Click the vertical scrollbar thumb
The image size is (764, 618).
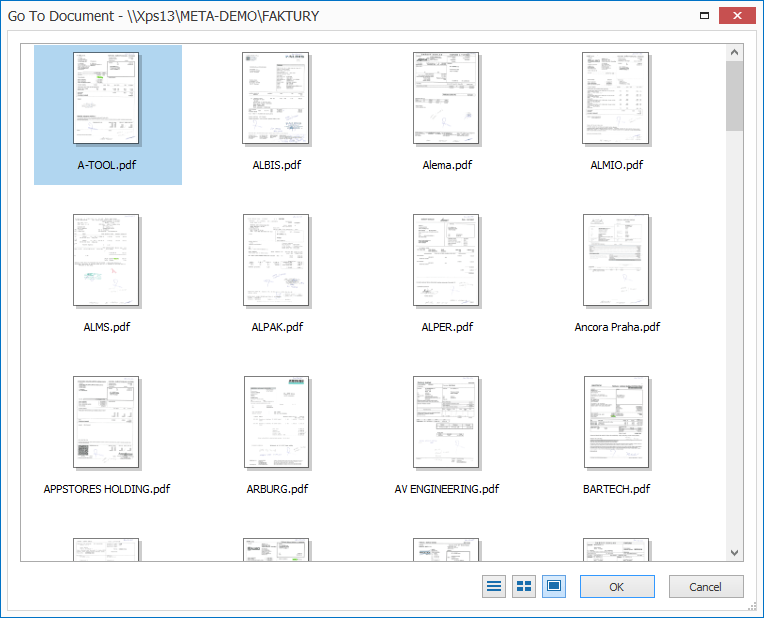pos(734,96)
